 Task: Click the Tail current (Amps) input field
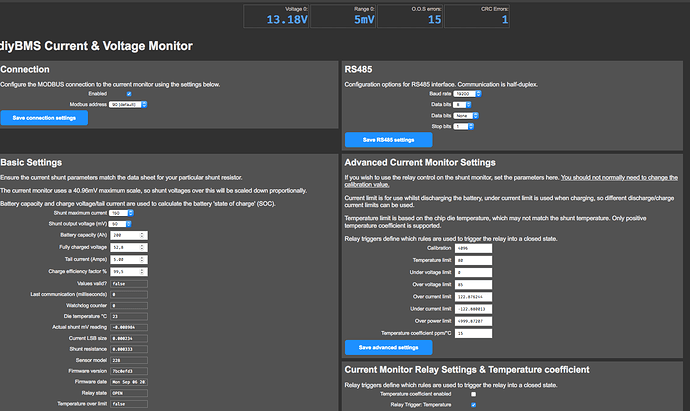[129, 260]
